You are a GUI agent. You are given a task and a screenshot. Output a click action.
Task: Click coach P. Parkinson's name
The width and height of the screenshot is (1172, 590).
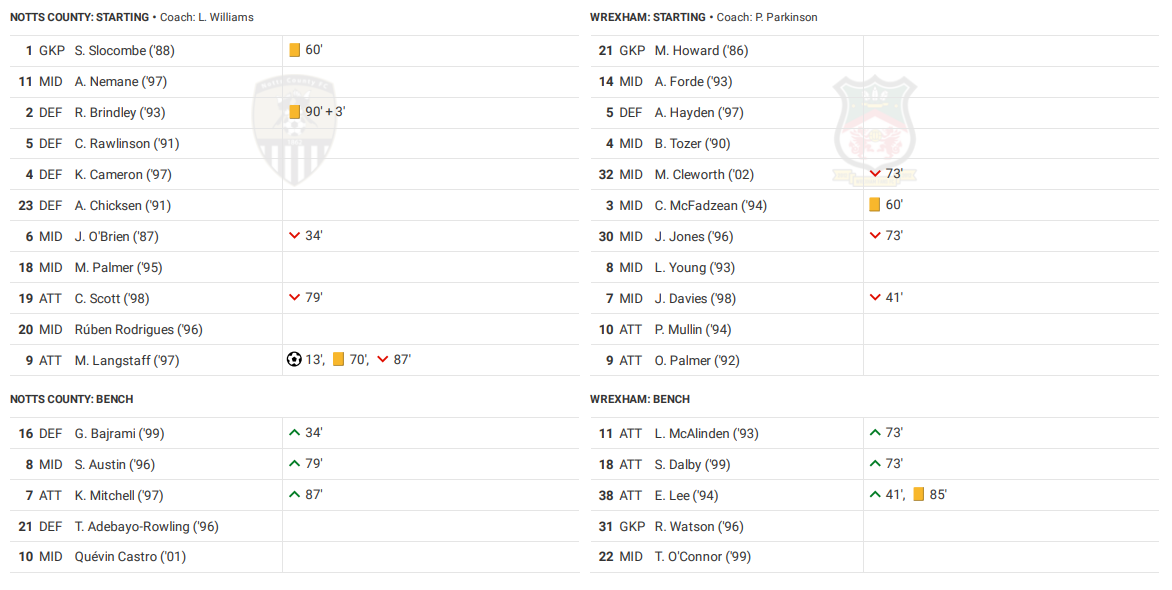pyautogui.click(x=785, y=17)
